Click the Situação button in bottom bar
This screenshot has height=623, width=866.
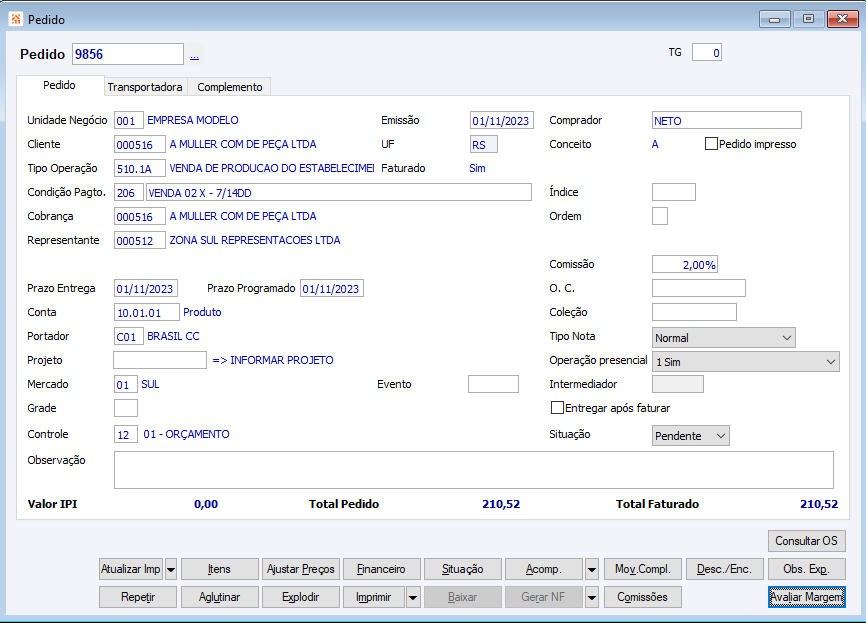[463, 569]
